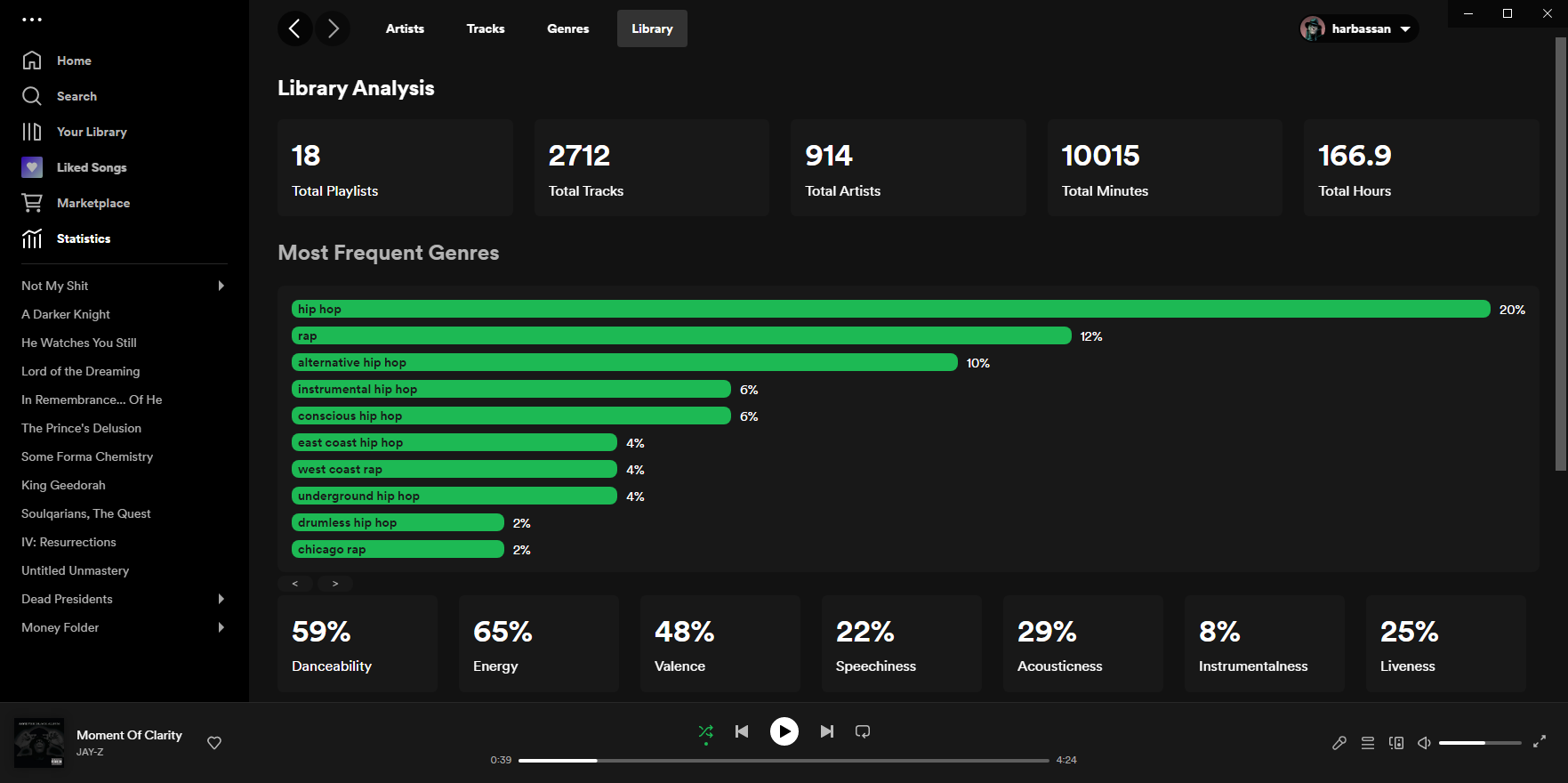Open the play queue icon
This screenshot has height=783, width=1568.
click(x=1368, y=743)
